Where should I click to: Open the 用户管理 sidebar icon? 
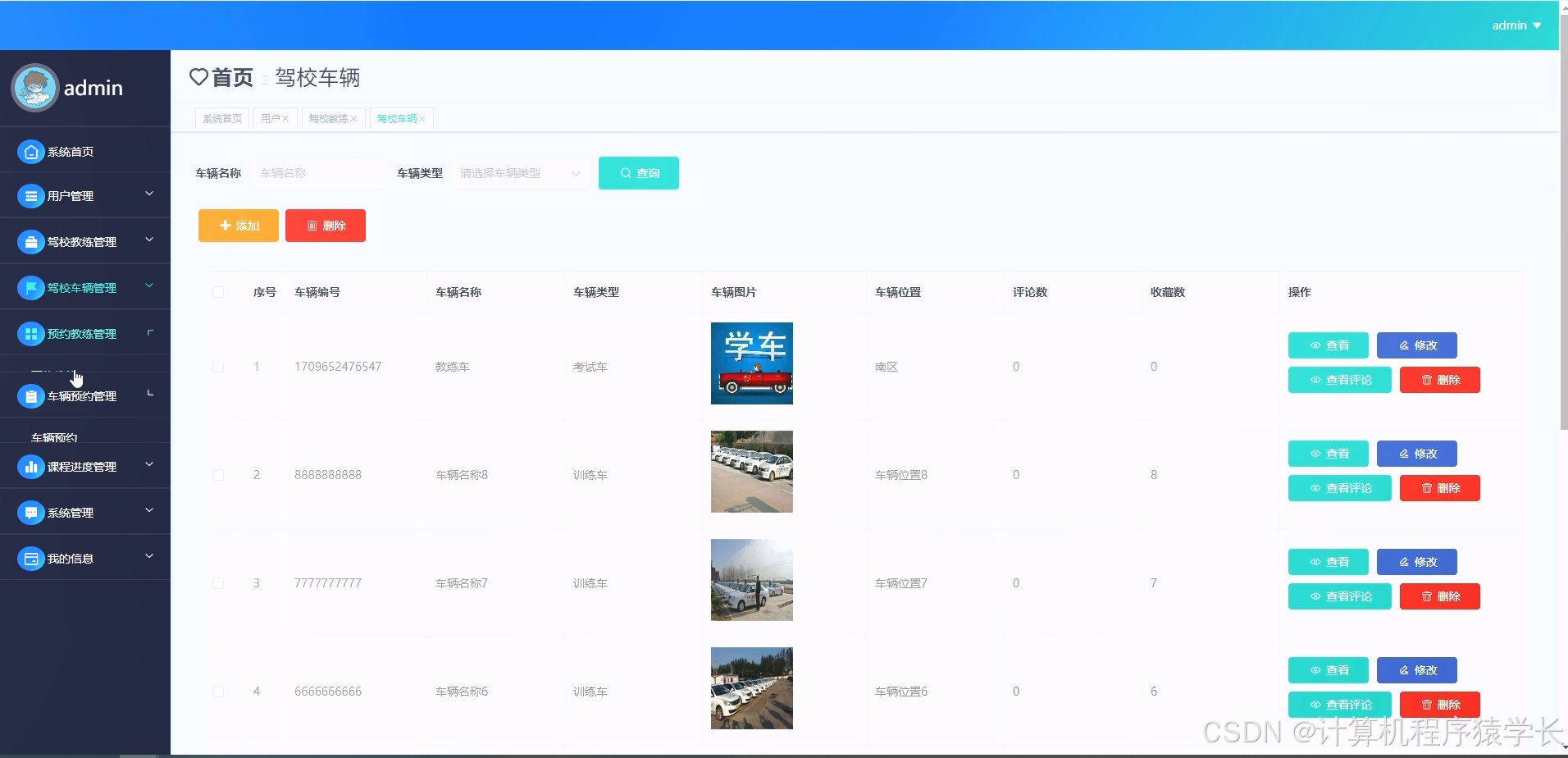pos(30,195)
